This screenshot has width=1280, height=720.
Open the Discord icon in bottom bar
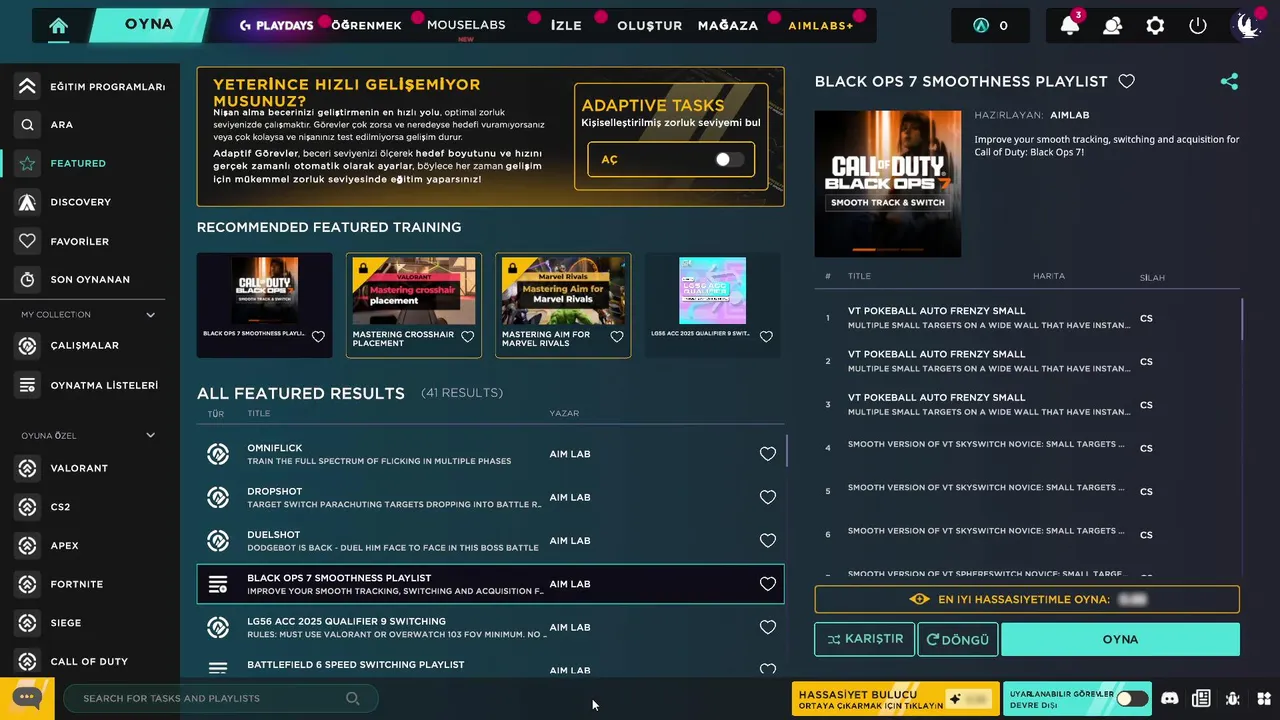coord(1169,699)
